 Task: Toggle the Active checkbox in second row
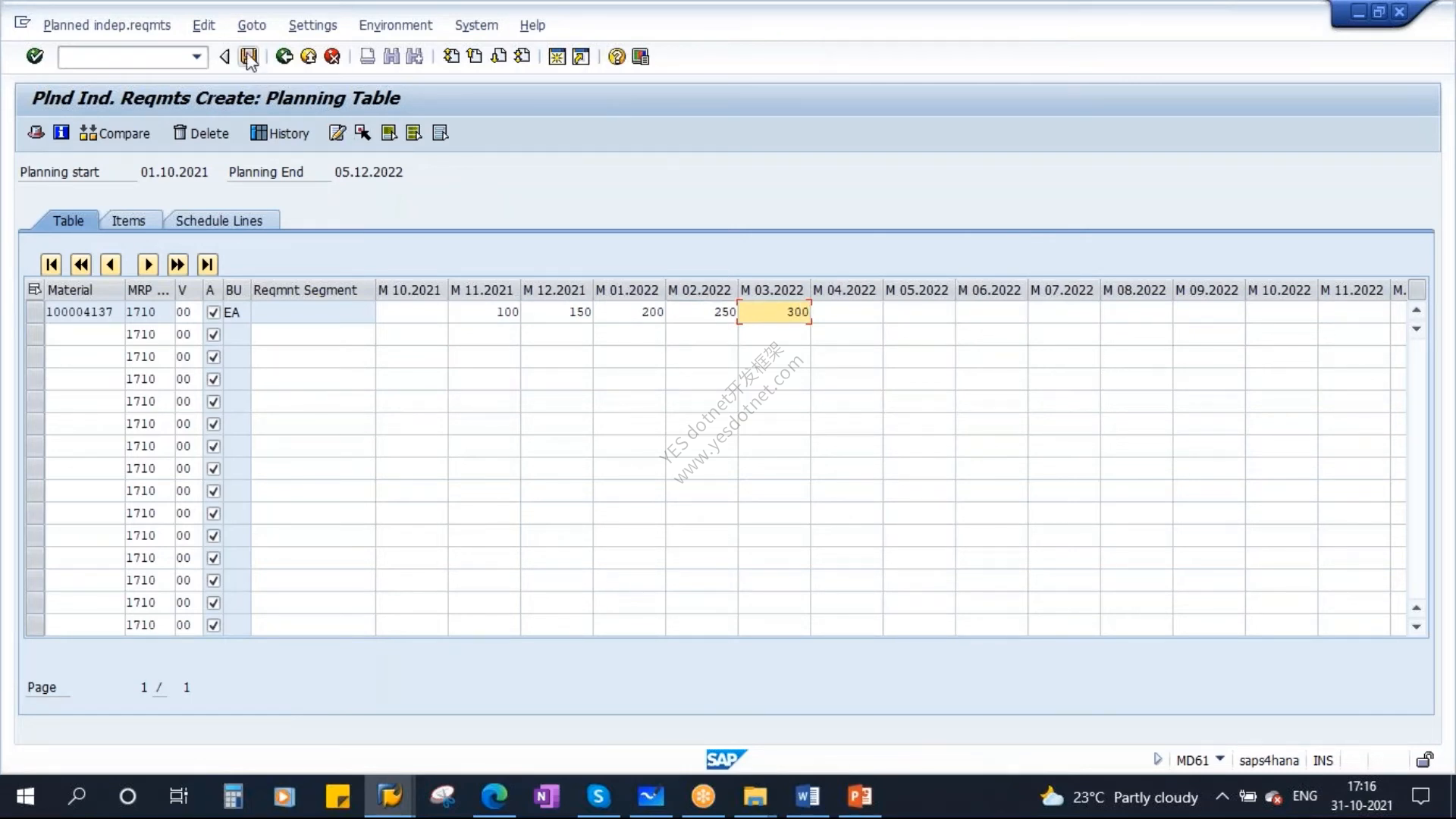tap(213, 334)
